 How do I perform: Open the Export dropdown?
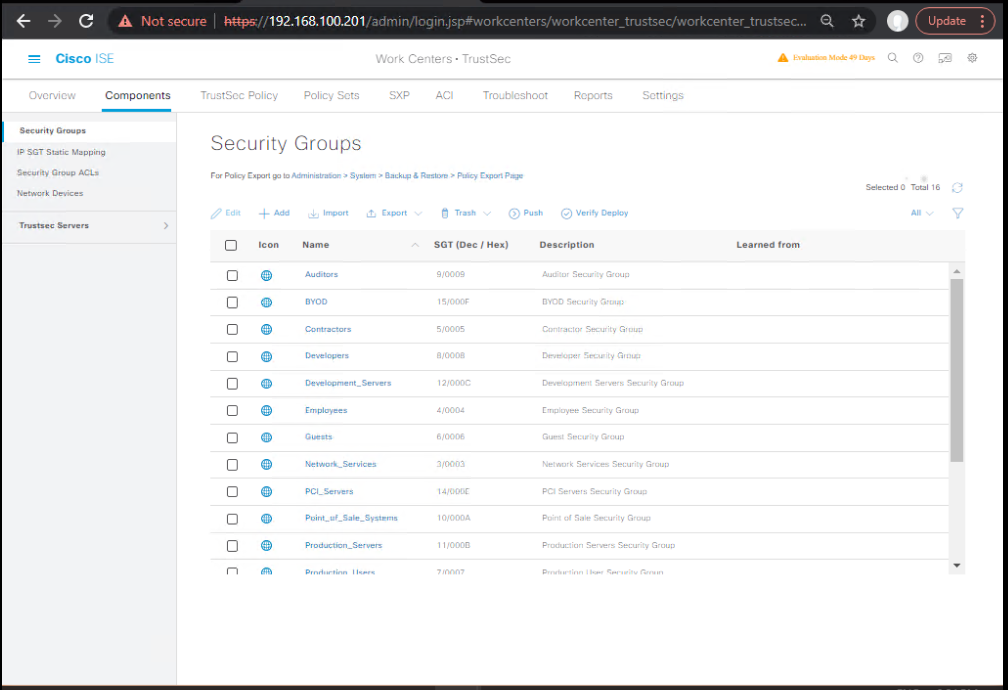[x=394, y=213]
